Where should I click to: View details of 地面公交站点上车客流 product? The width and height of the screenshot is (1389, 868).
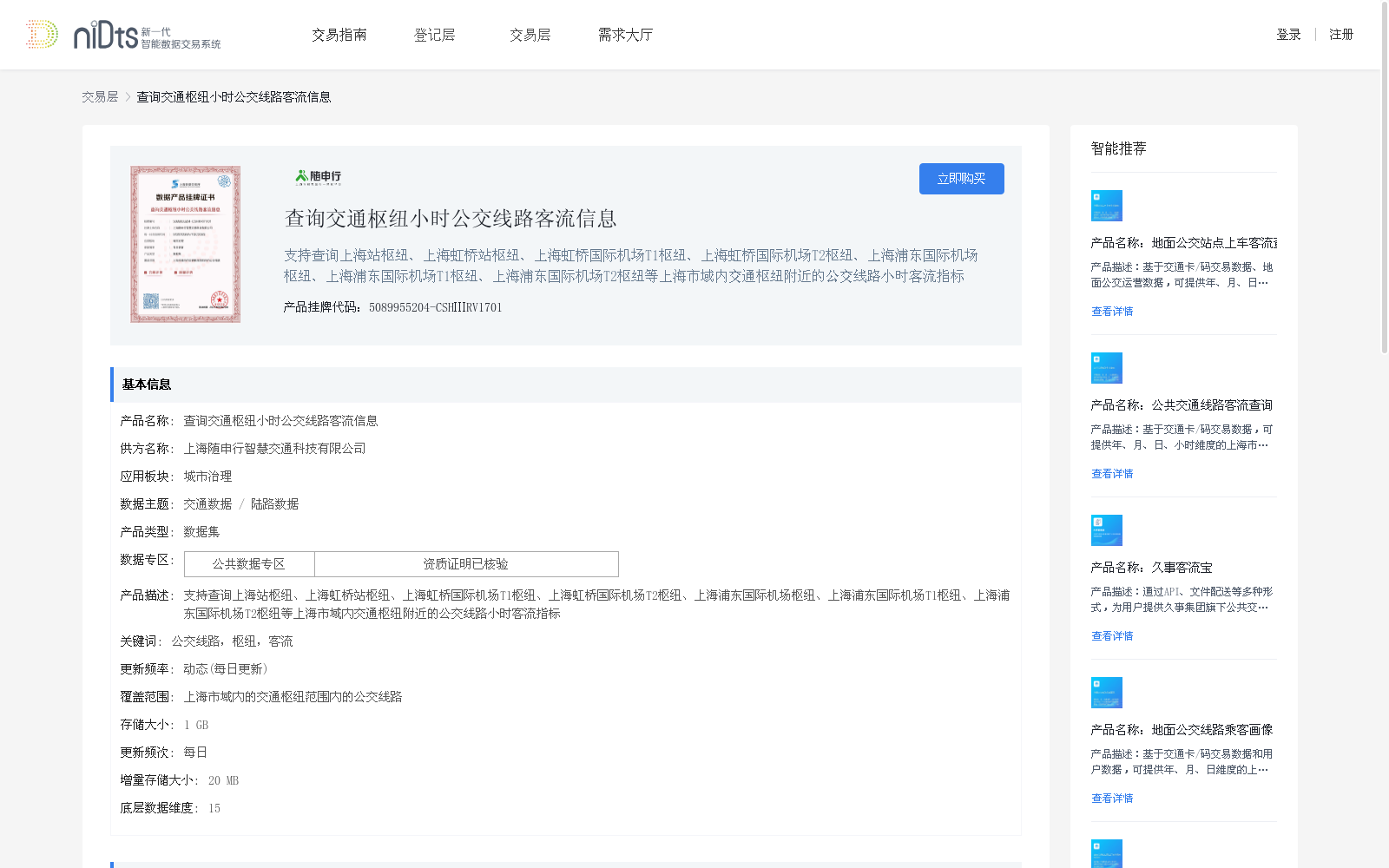pyautogui.click(x=1112, y=311)
